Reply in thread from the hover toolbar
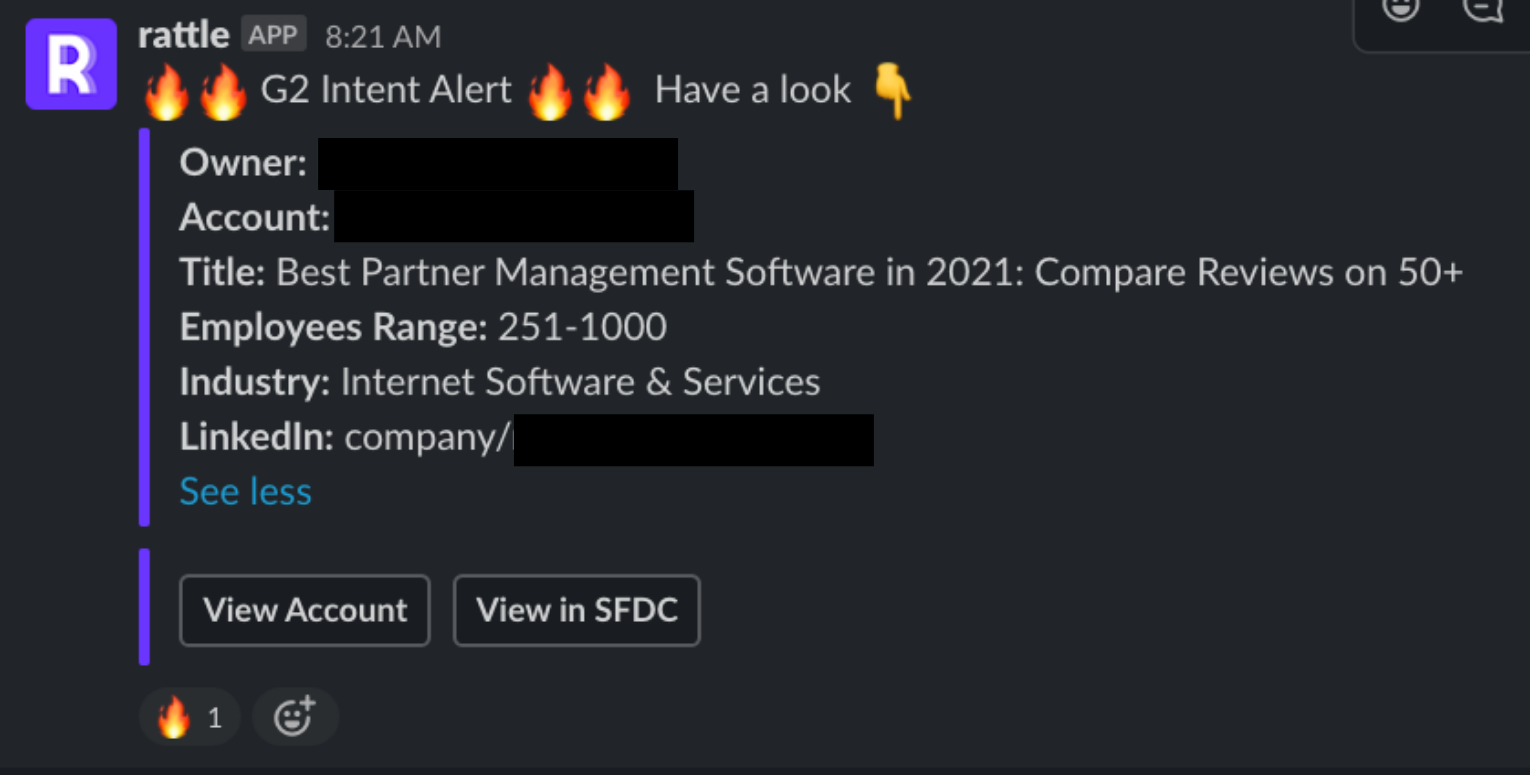 click(1482, 8)
